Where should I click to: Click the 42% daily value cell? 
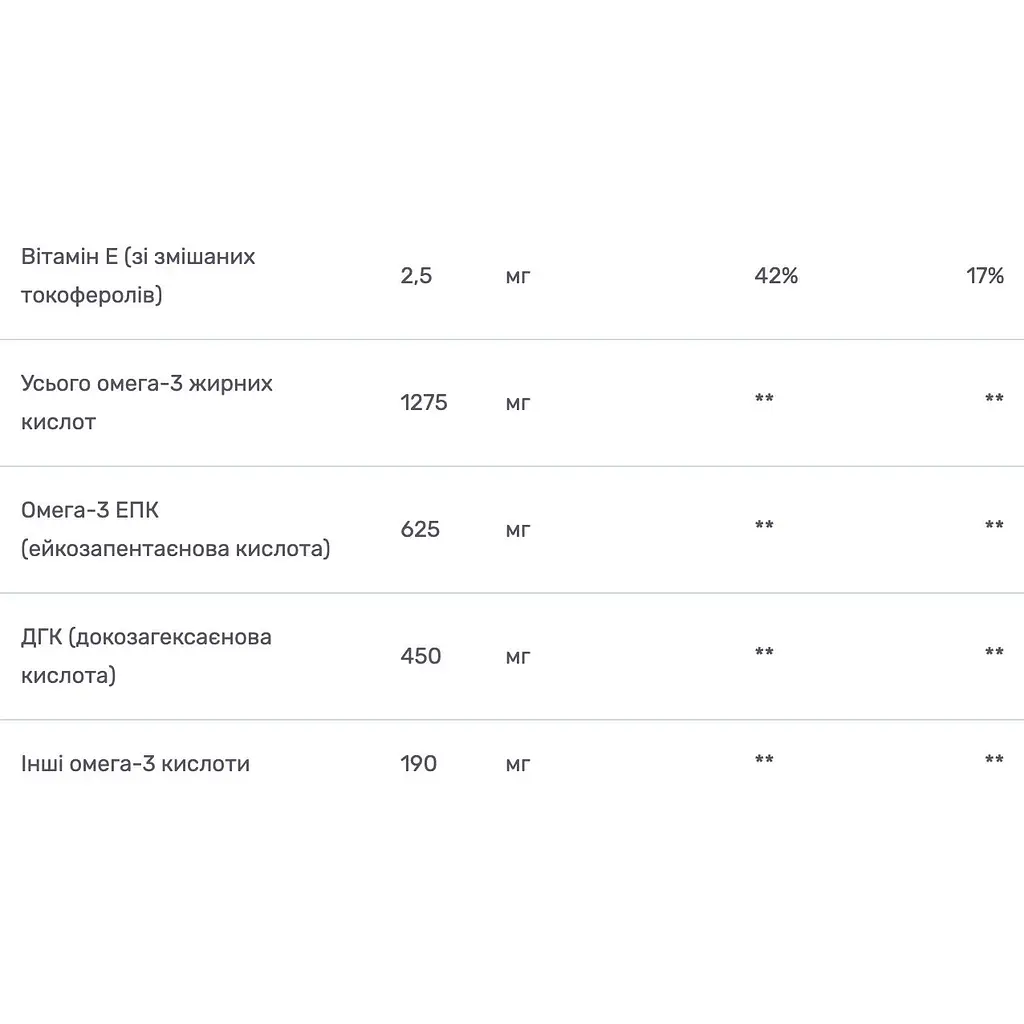(776, 276)
